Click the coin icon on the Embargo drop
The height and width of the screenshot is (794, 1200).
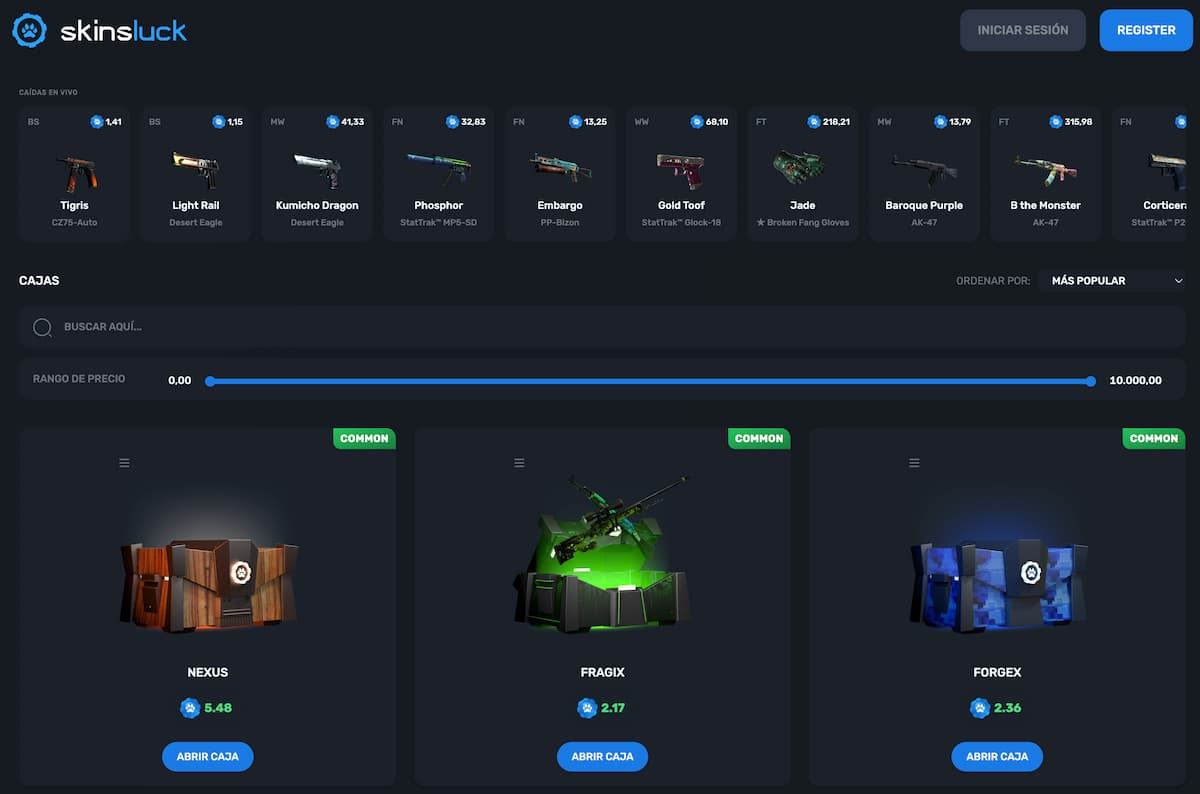[x=576, y=122]
